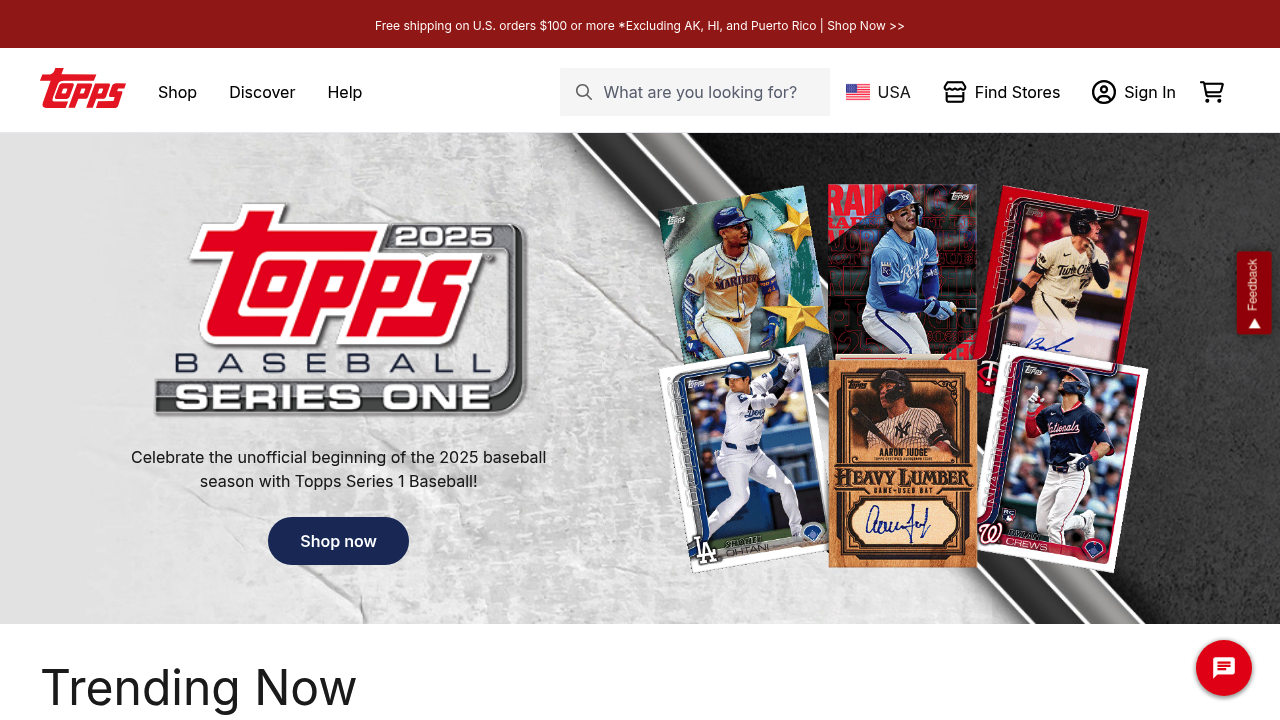
Task: Focus the 'What are you looking for?' search field
Action: 695,92
